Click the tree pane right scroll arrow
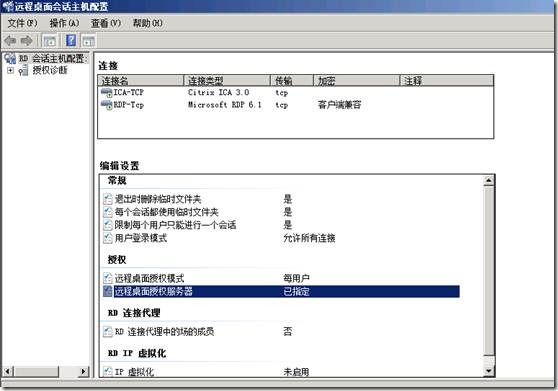 (x=83, y=372)
